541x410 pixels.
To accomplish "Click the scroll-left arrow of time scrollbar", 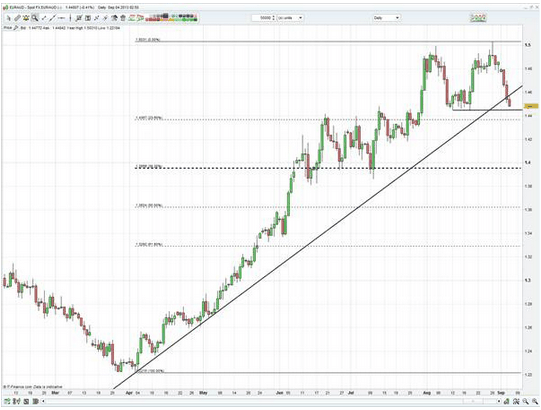I will [43, 401].
